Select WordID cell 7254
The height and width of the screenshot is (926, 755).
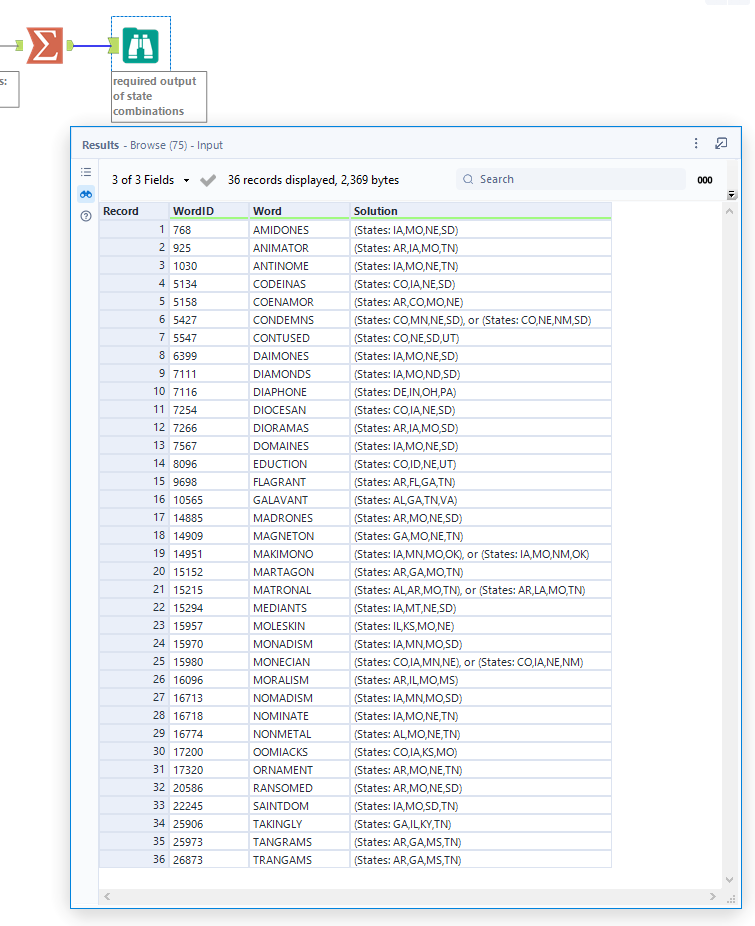click(209, 410)
